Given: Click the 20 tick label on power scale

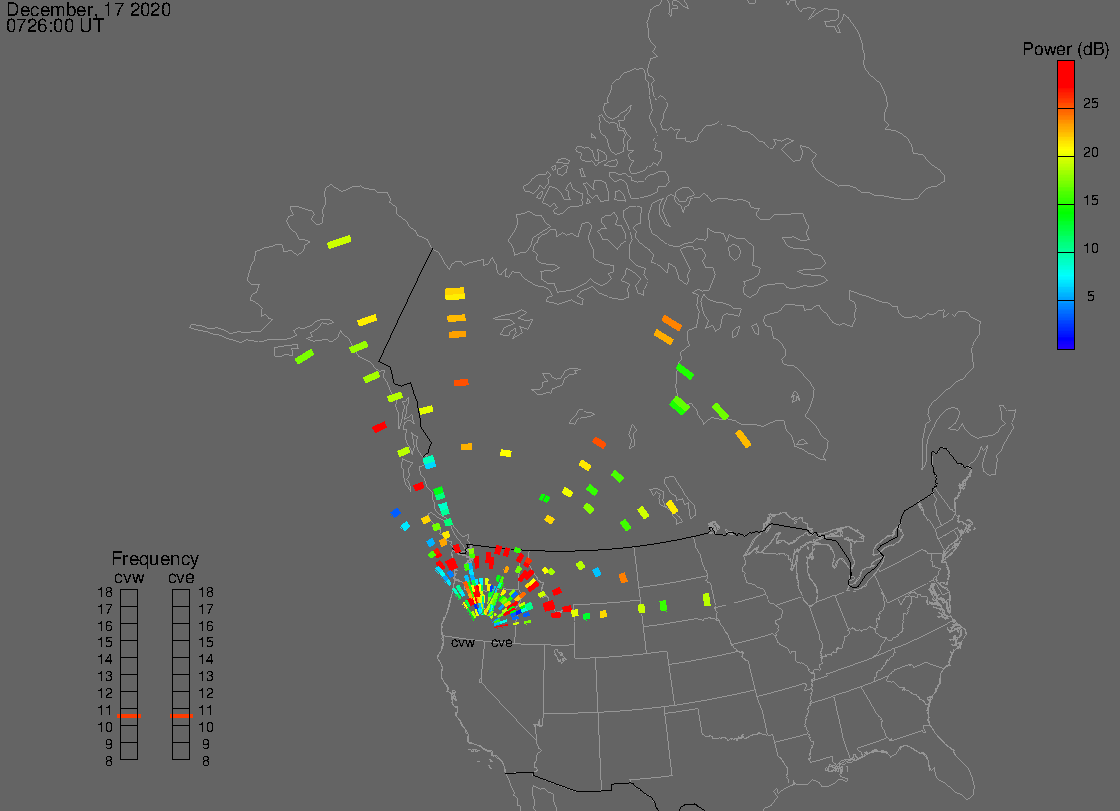Looking at the screenshot, I should (1091, 152).
